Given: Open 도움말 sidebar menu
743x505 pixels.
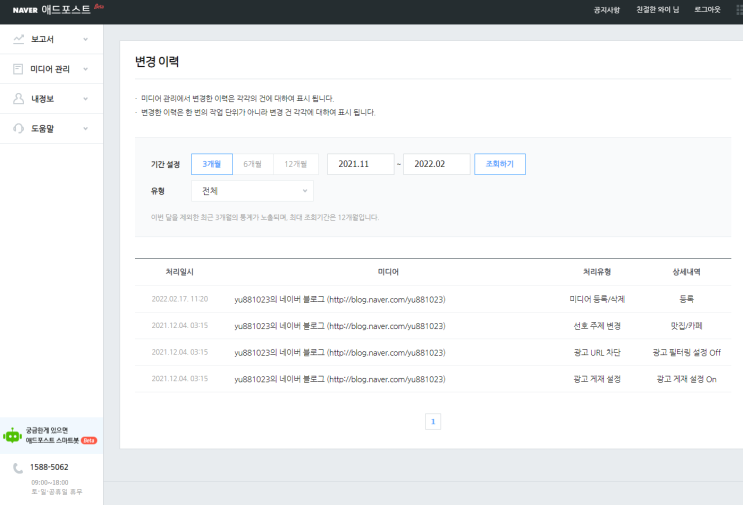Looking at the screenshot, I should [52, 128].
